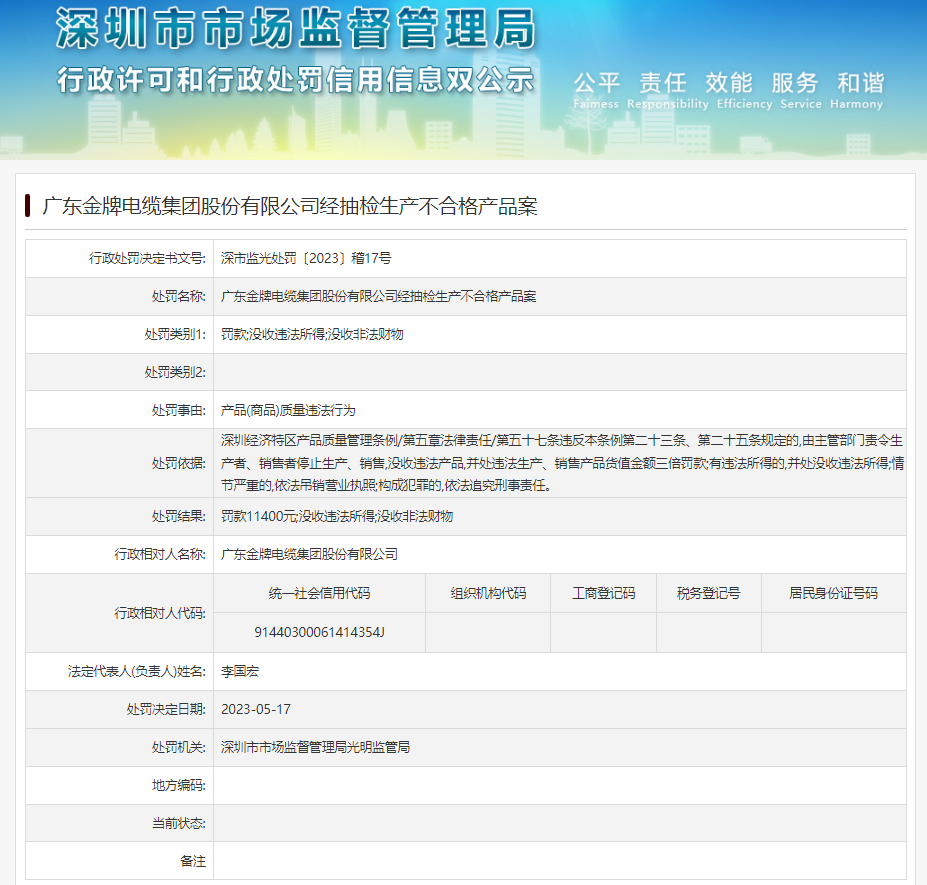Click the 行政相对人名称 label

[160, 555]
